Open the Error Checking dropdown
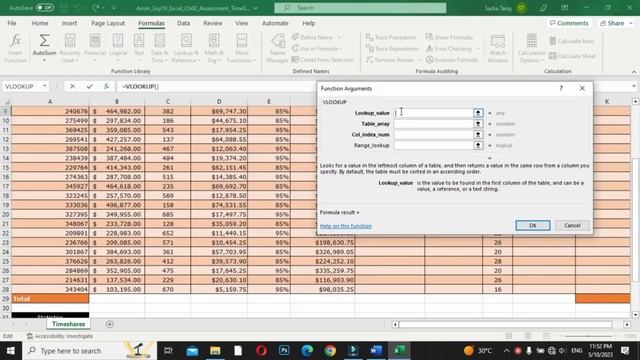640x360 pixels. pyautogui.click(x=478, y=49)
